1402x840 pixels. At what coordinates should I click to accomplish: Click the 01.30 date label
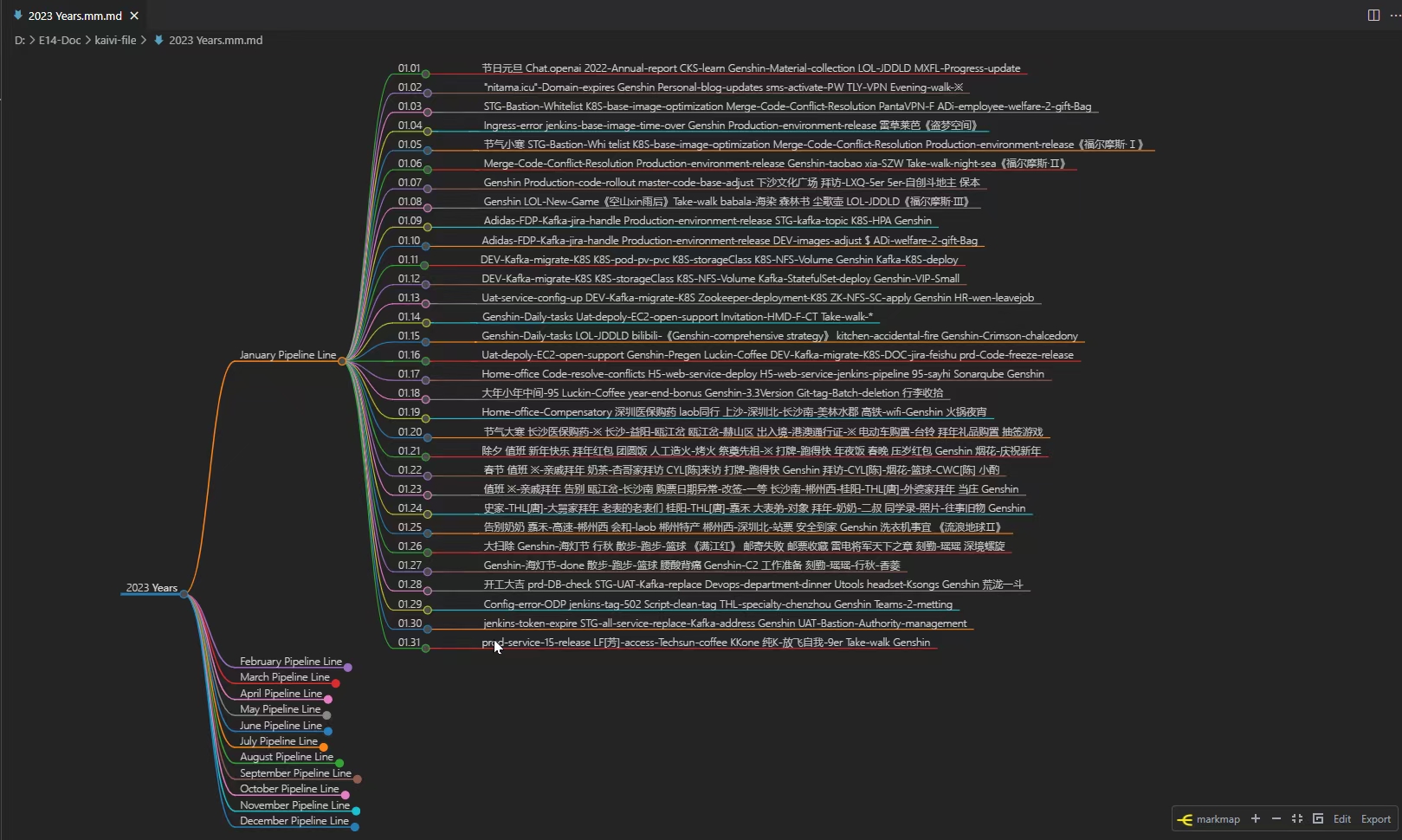tap(410, 624)
